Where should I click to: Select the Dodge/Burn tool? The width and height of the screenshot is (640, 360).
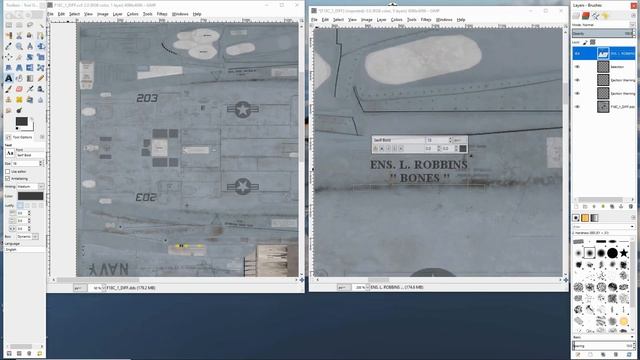point(19,110)
